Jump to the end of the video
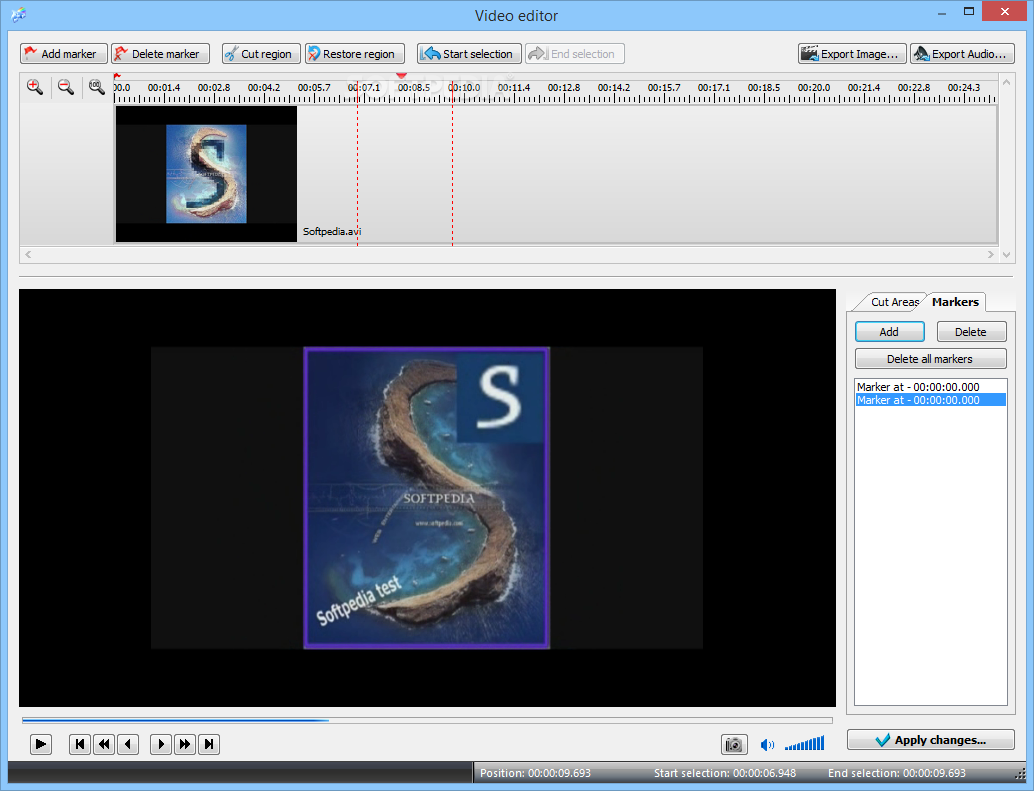 (x=209, y=744)
